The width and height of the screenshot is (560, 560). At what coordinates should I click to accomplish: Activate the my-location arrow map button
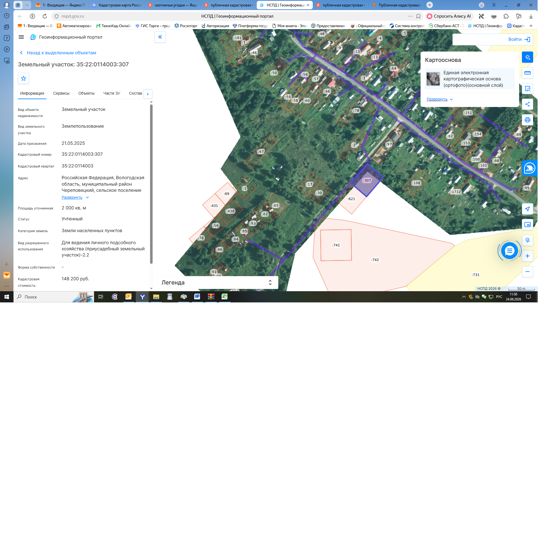click(528, 209)
